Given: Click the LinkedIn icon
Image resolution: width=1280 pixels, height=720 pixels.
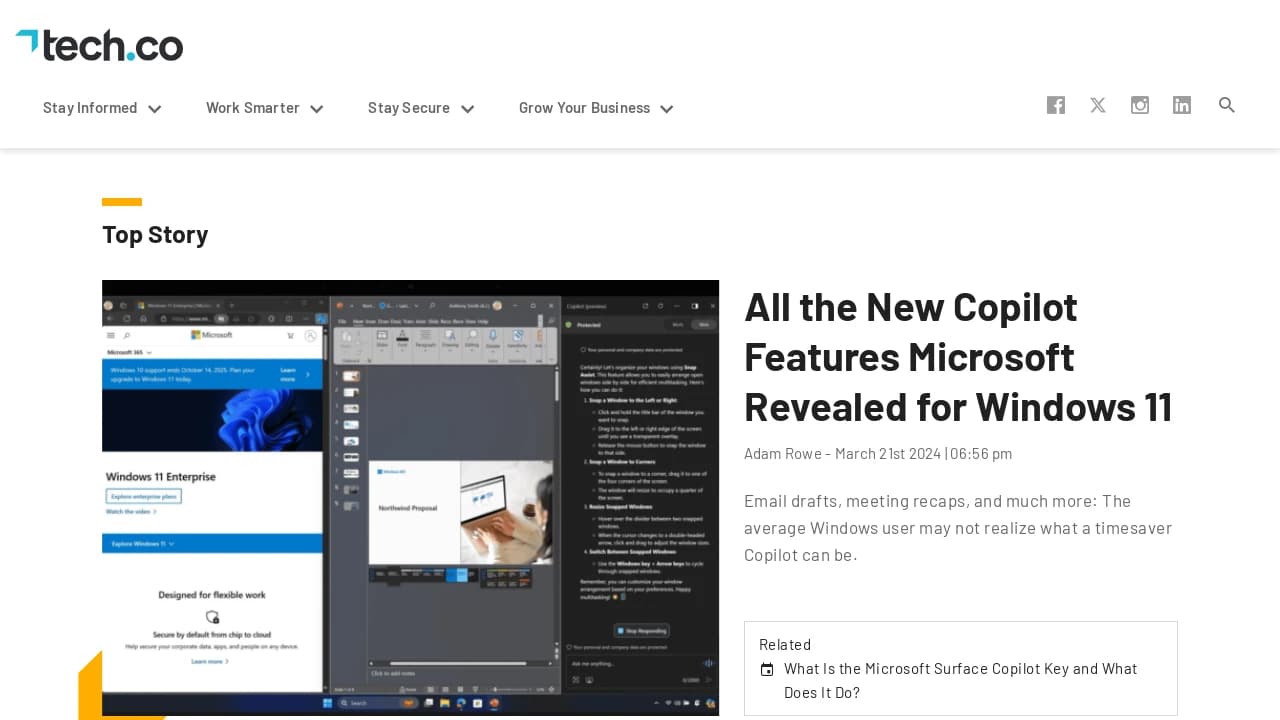Looking at the screenshot, I should pyautogui.click(x=1182, y=105).
